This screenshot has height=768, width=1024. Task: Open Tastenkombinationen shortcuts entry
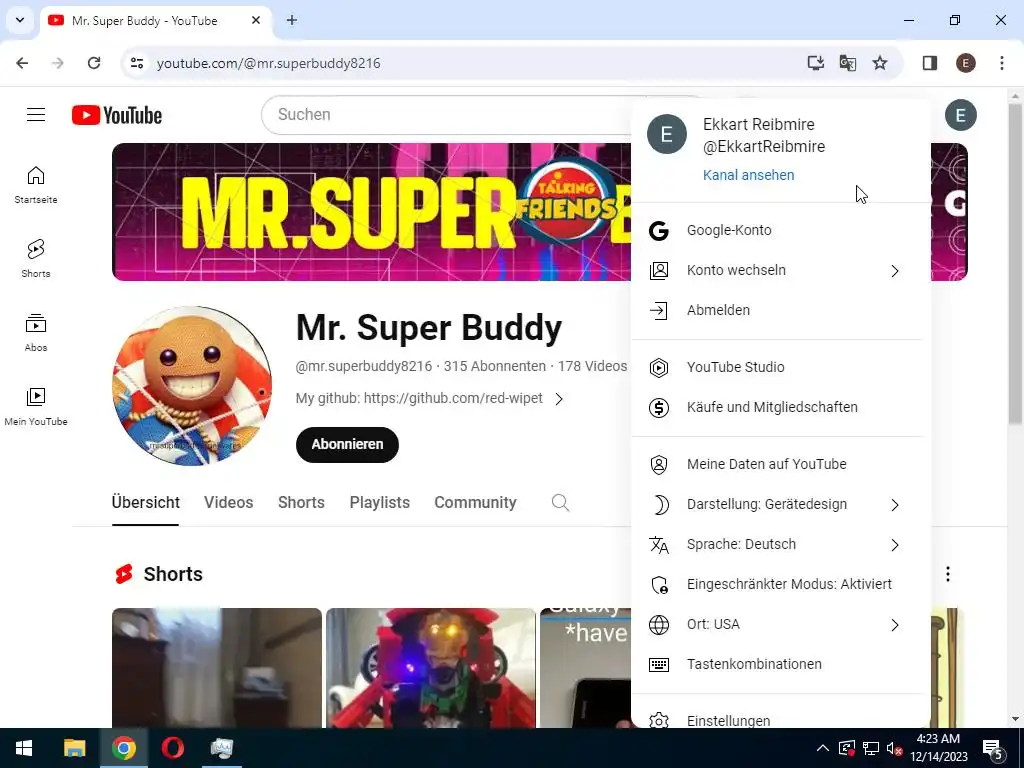(x=780, y=664)
